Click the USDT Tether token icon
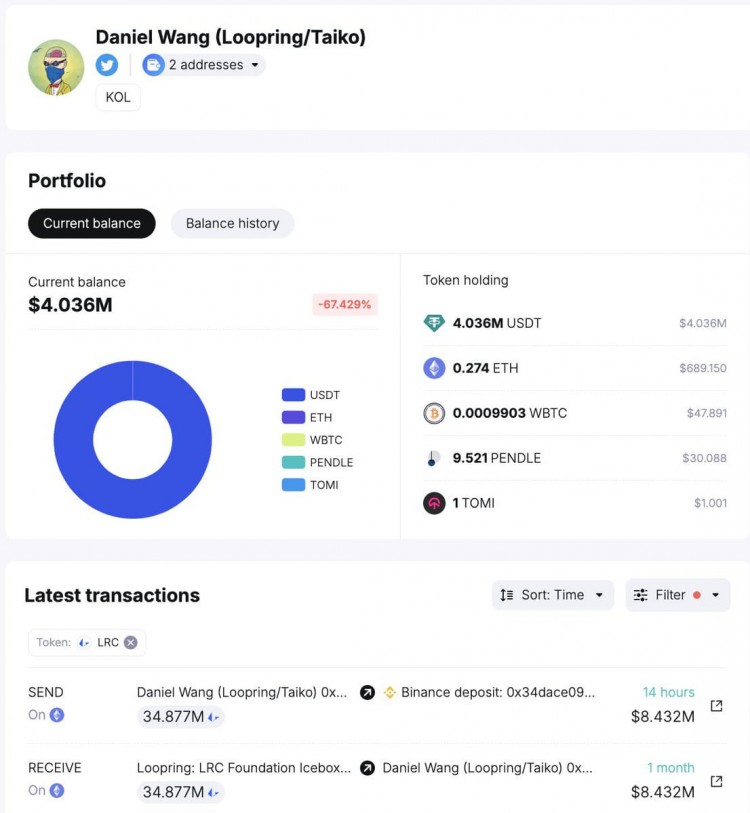Image resolution: width=750 pixels, height=813 pixels. [434, 324]
